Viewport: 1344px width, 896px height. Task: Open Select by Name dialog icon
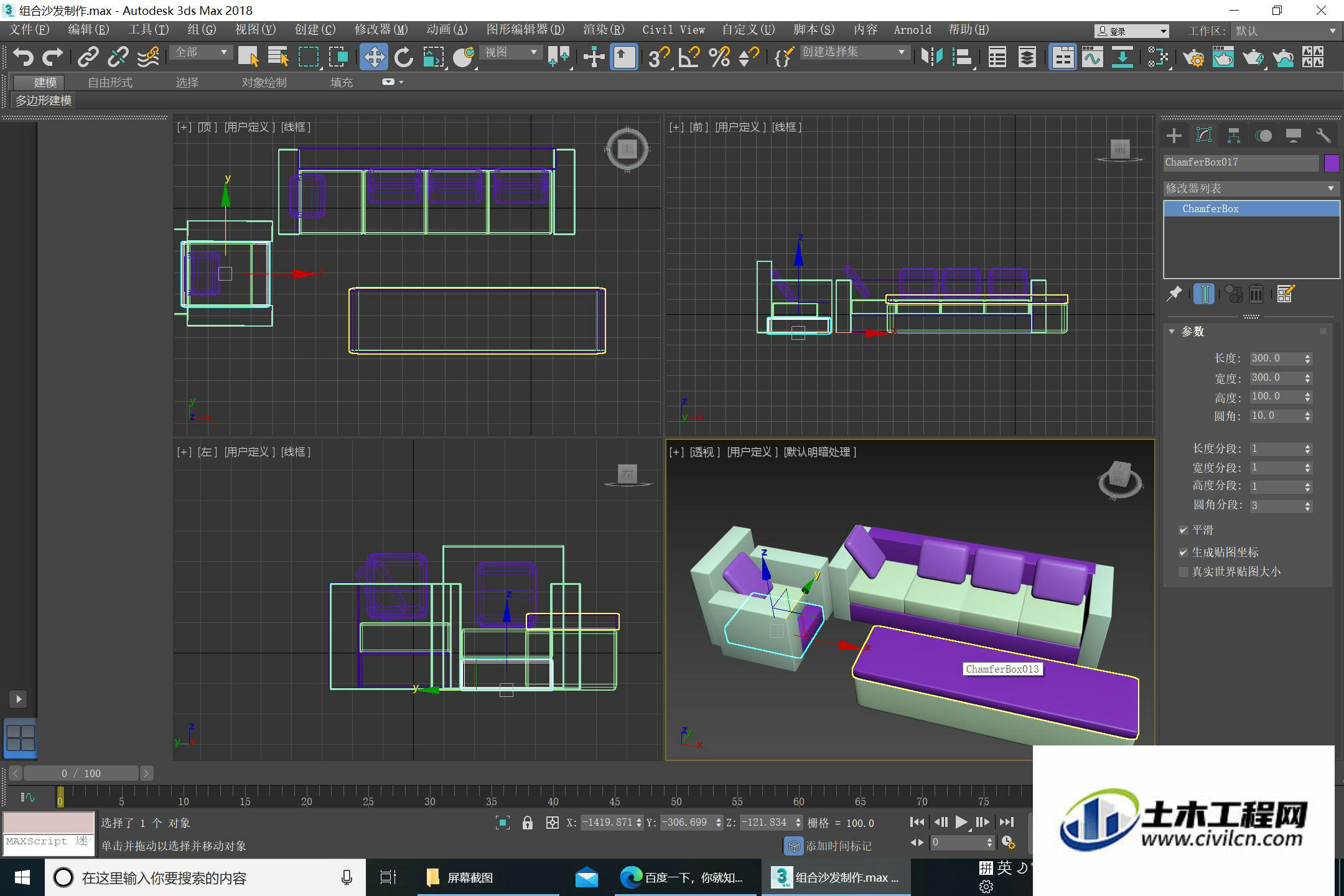[x=278, y=57]
